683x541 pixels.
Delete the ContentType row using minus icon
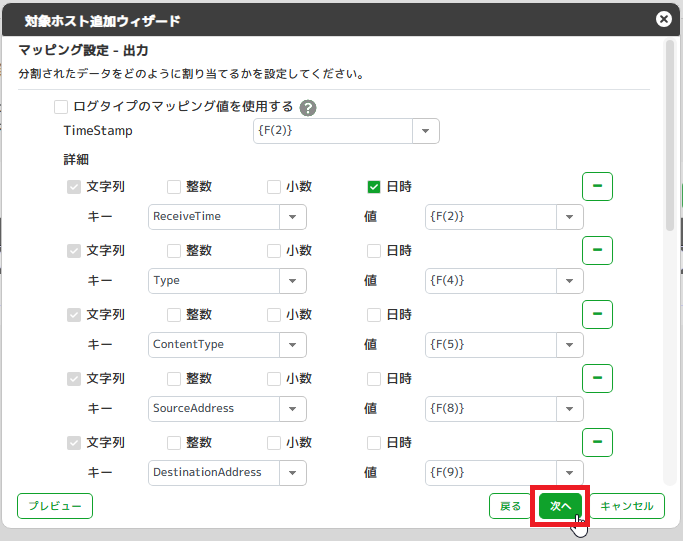click(x=597, y=314)
